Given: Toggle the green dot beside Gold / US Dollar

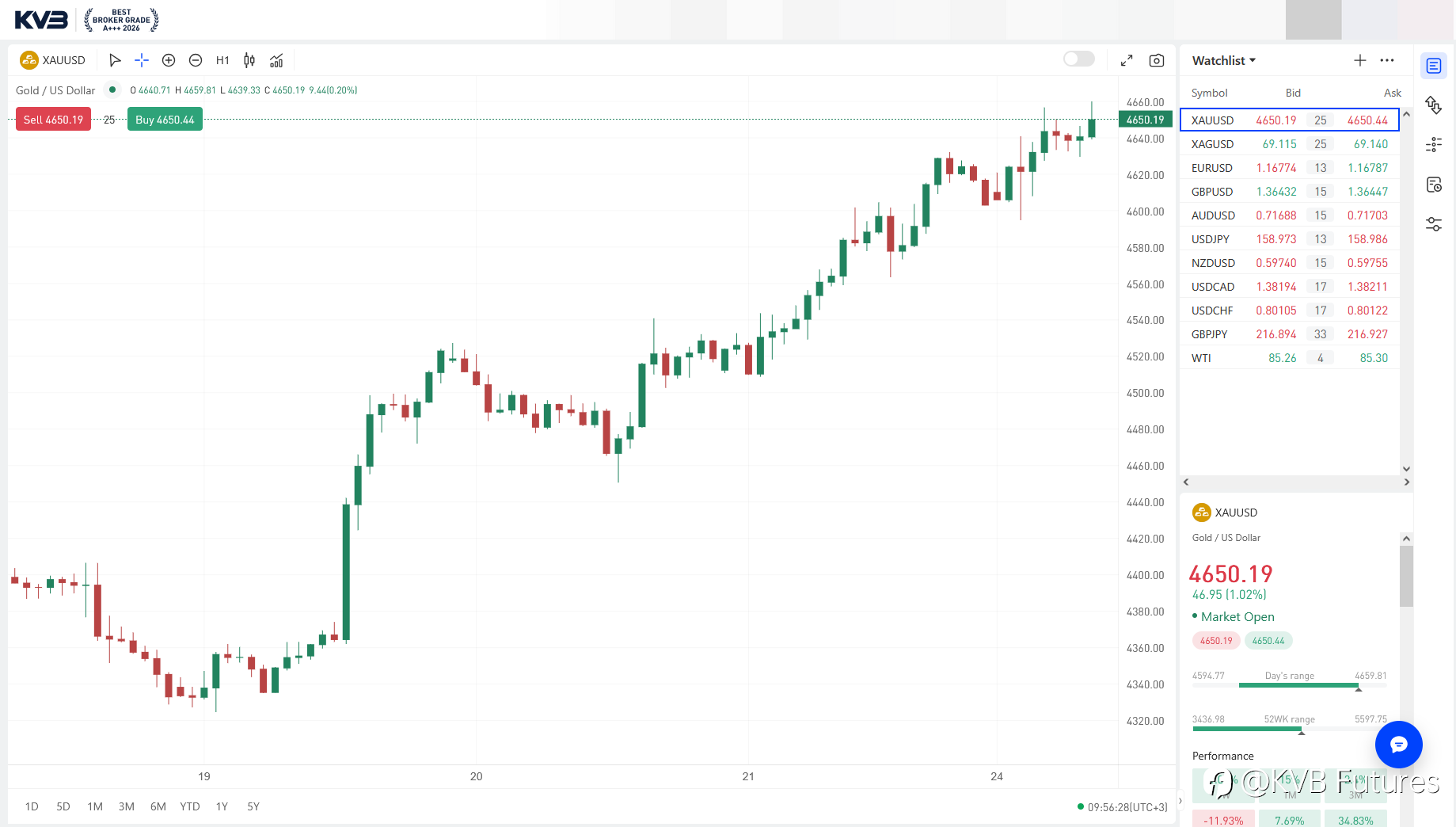Looking at the screenshot, I should point(112,90).
